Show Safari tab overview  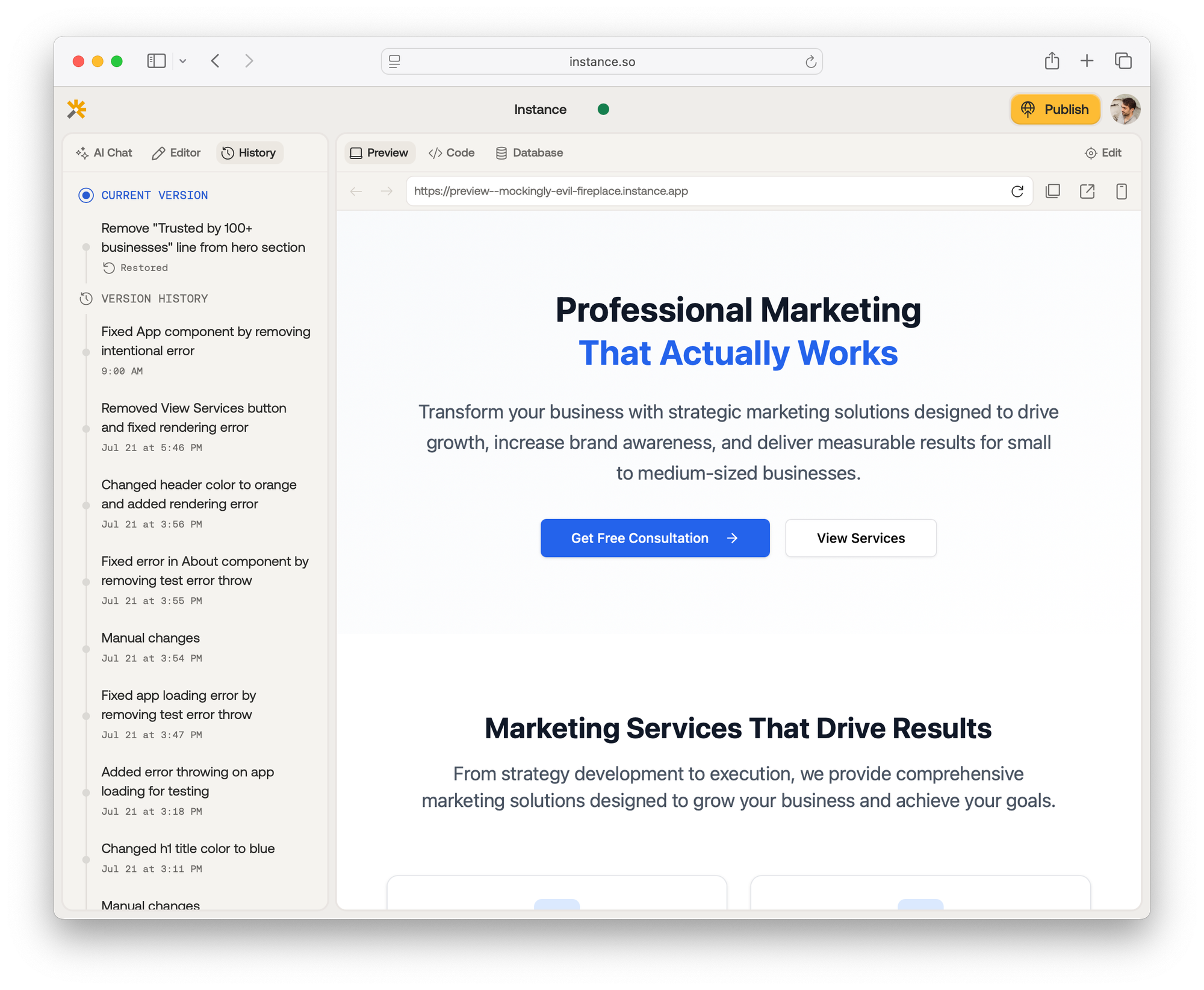point(1123,61)
